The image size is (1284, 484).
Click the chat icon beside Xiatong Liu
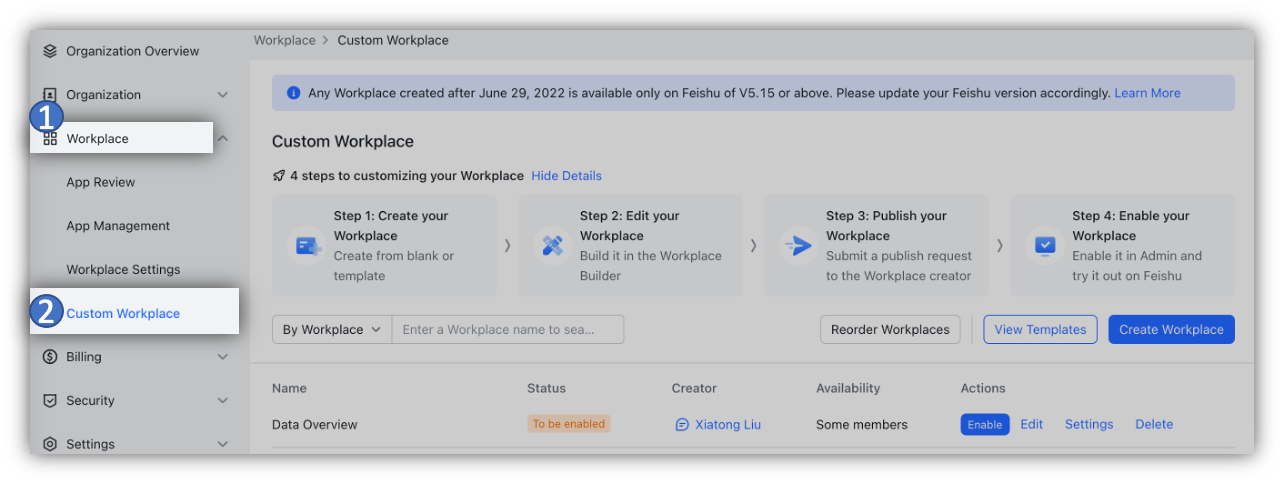[x=682, y=425]
